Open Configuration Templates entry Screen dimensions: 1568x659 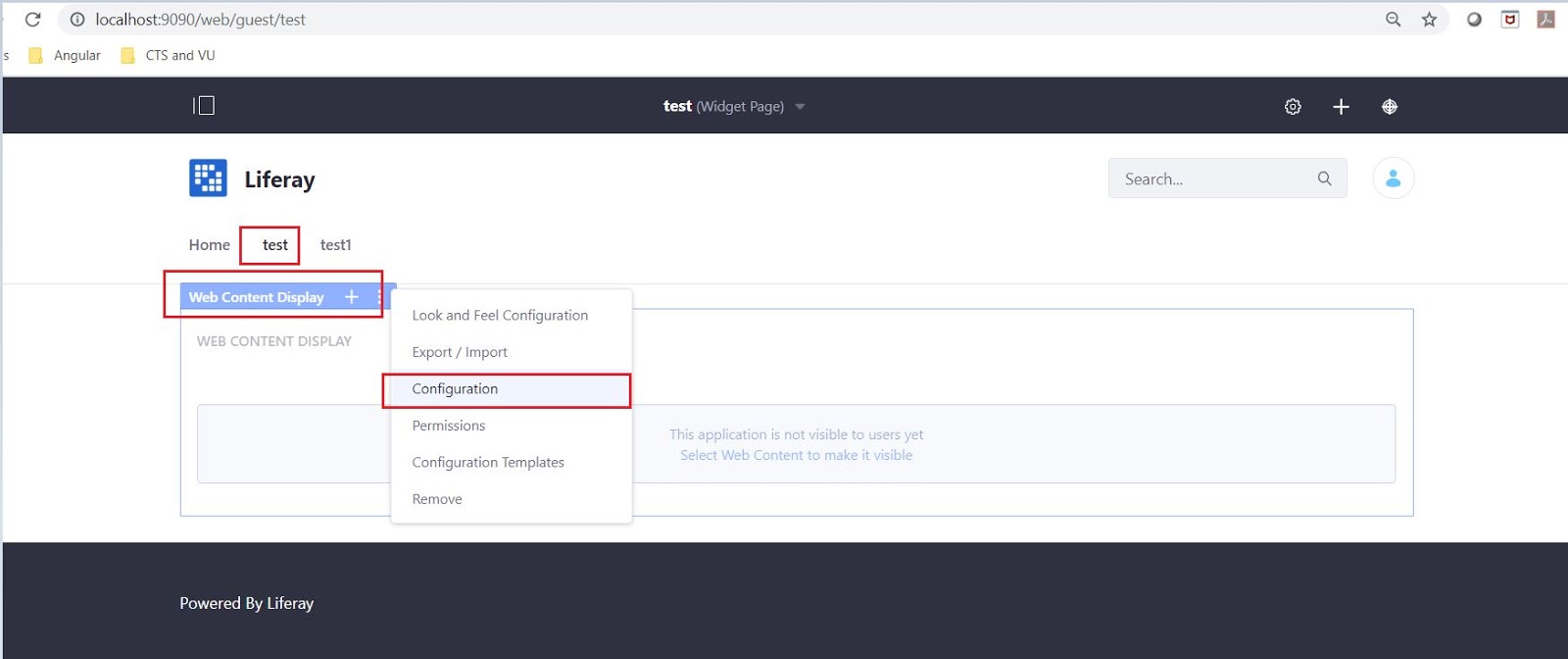(x=488, y=463)
